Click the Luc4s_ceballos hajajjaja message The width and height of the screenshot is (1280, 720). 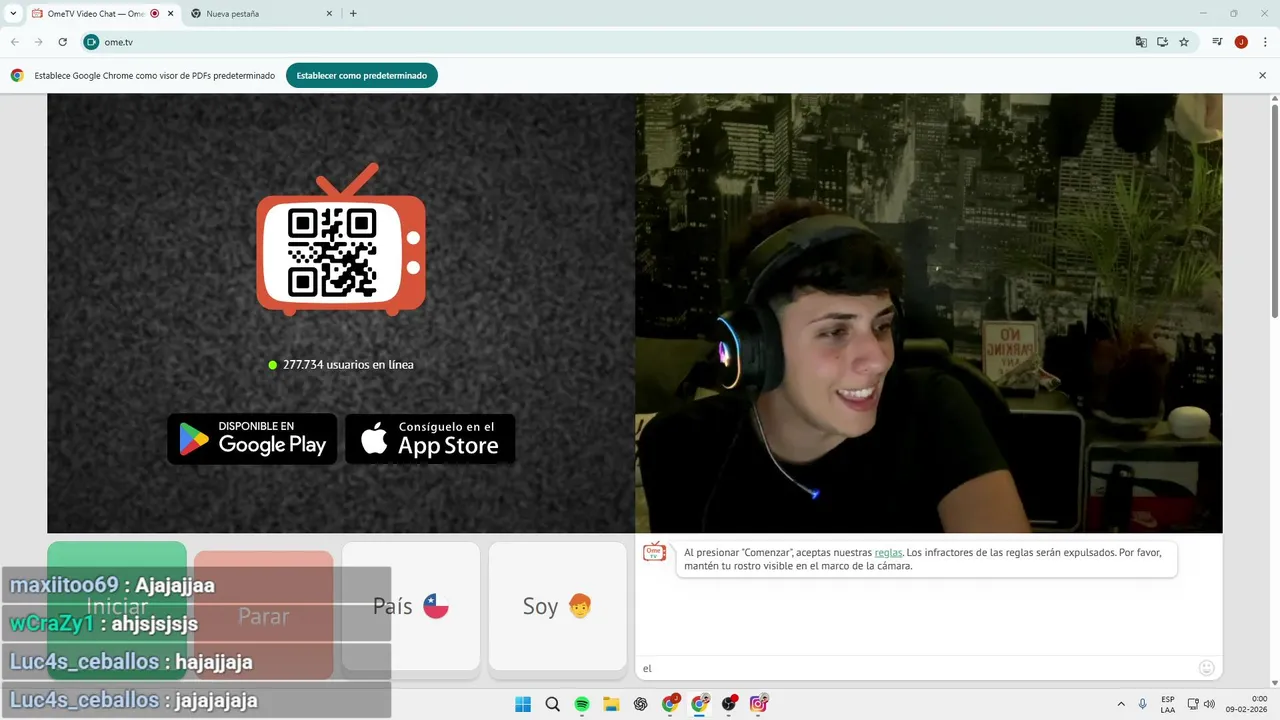click(x=197, y=661)
